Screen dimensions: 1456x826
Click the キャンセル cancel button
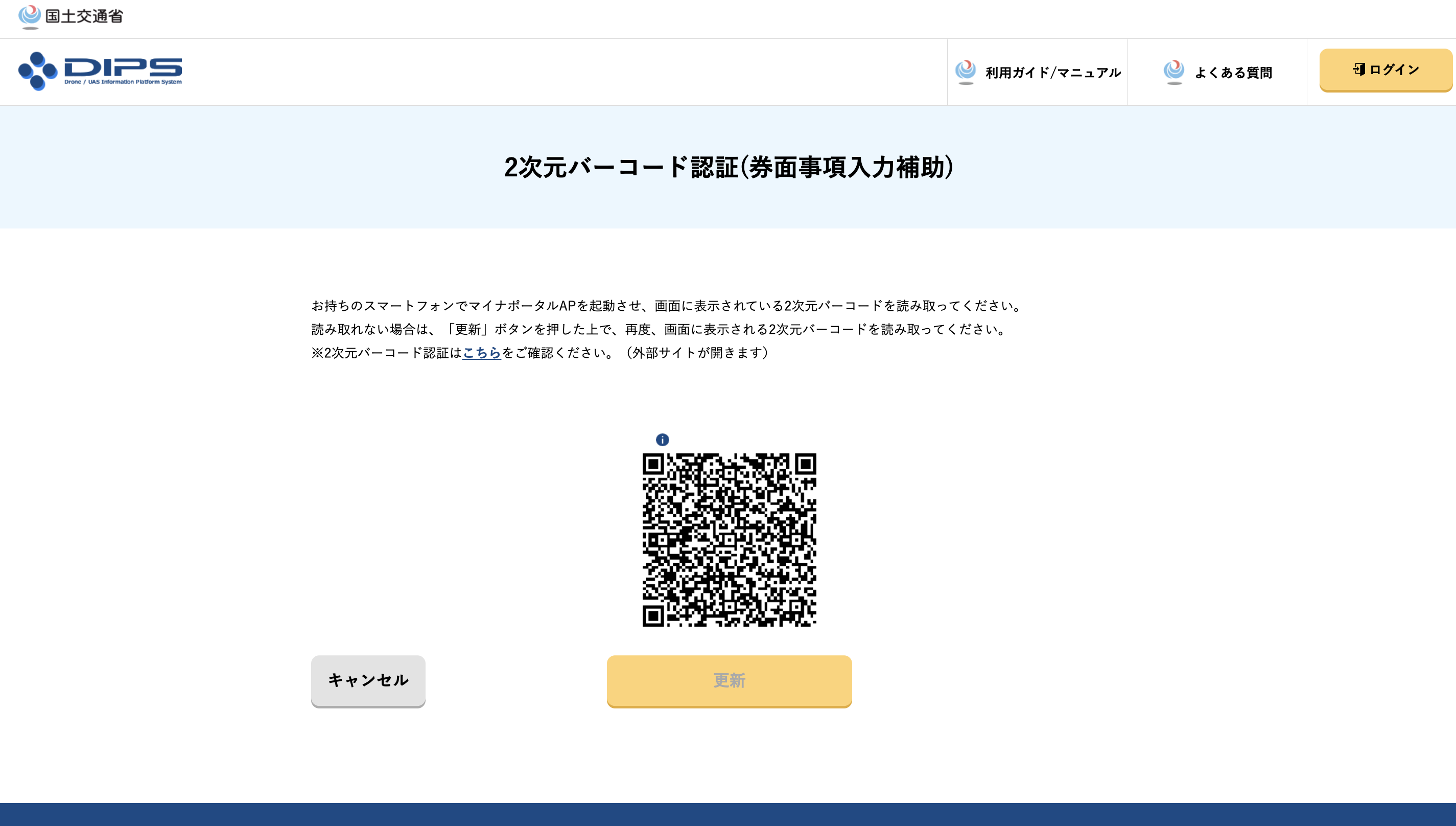click(369, 680)
